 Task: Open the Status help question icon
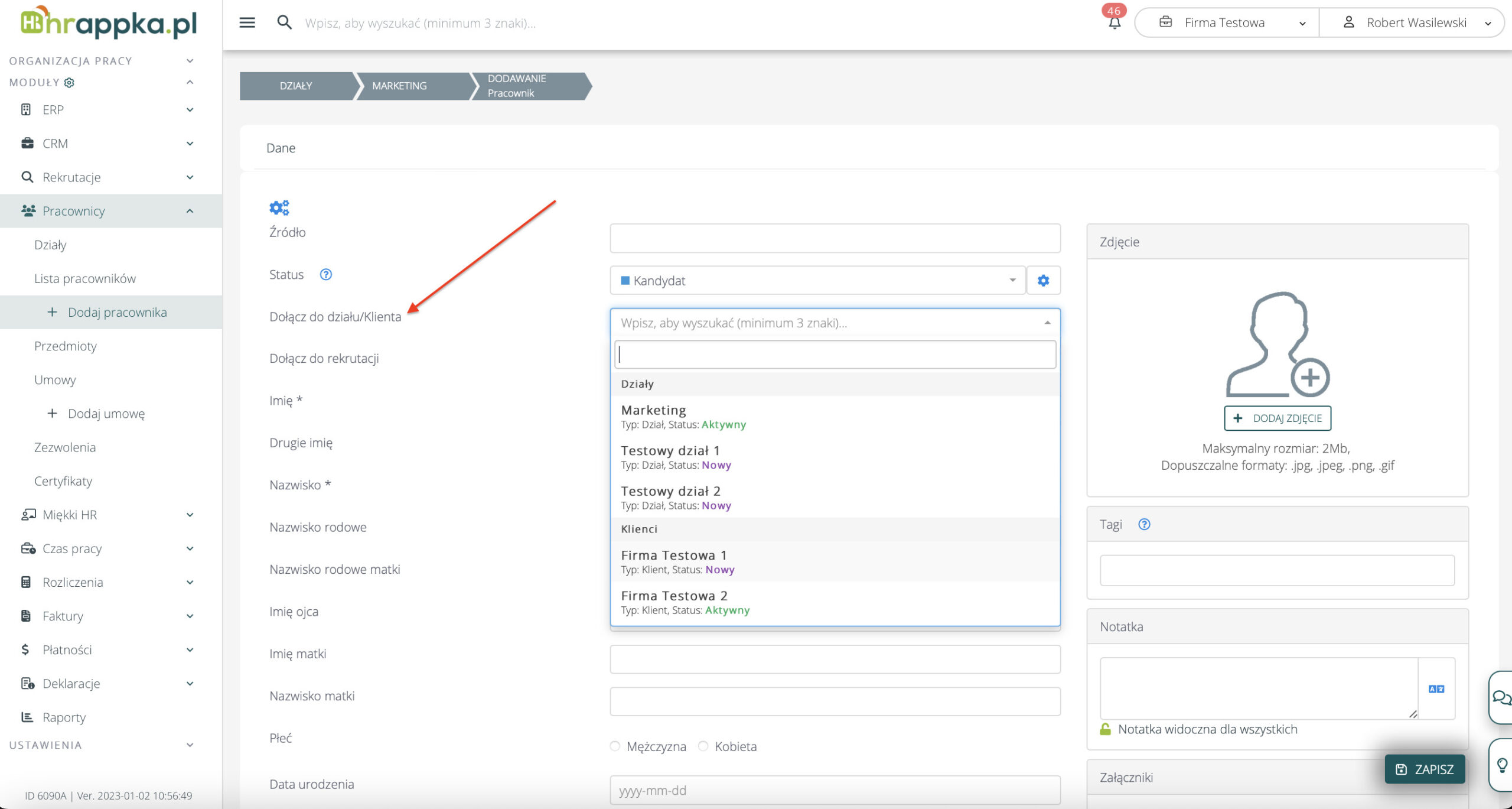[x=325, y=274]
